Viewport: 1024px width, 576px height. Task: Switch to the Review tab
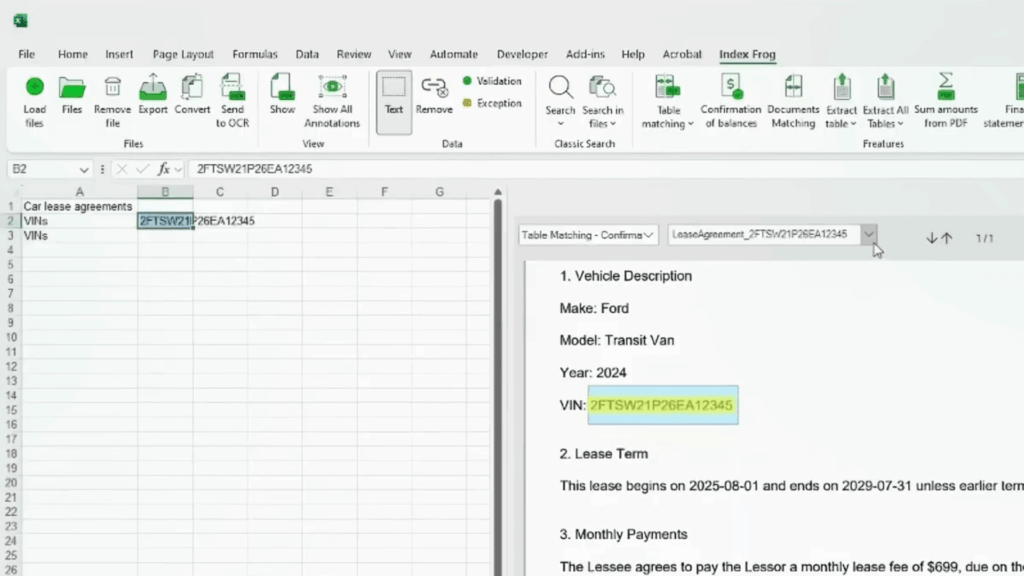pos(354,54)
